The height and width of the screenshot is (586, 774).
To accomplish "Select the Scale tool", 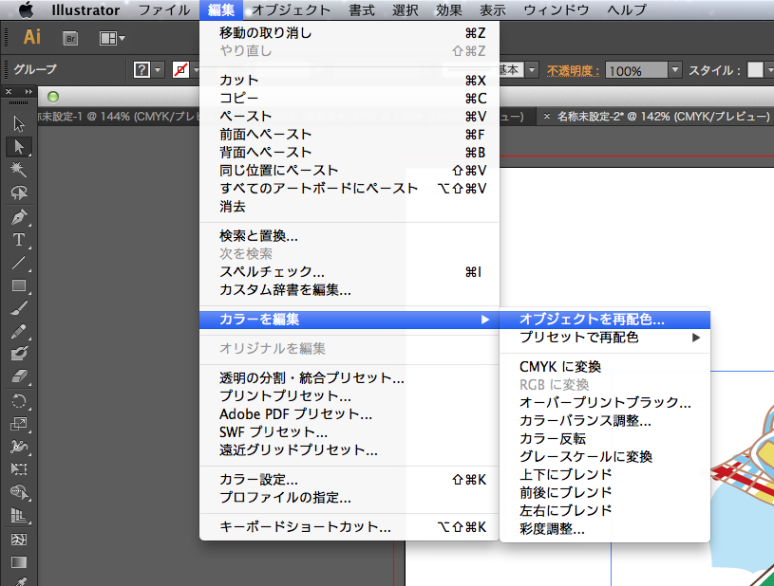I will pyautogui.click(x=19, y=424).
